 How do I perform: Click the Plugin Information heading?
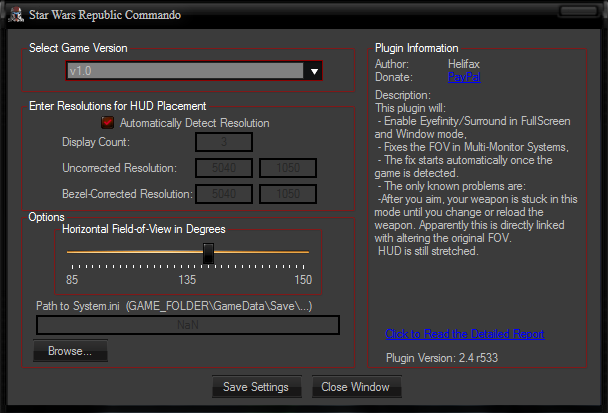pos(416,48)
